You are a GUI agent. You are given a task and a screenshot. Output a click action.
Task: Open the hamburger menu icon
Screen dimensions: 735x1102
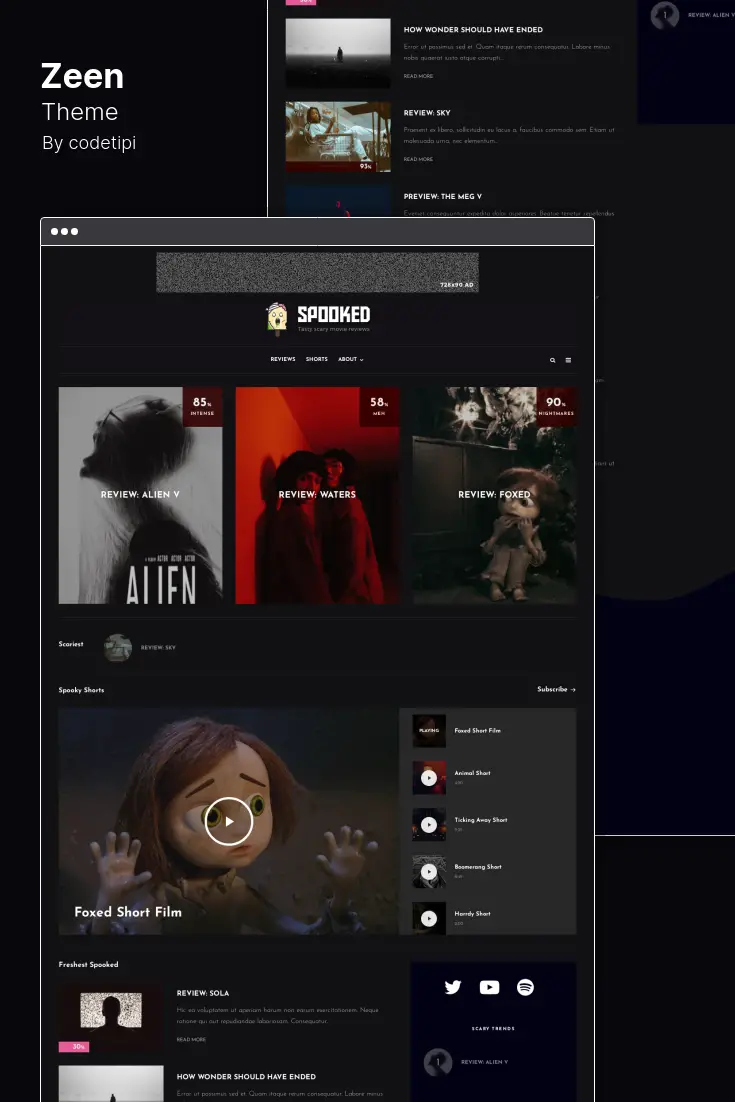[568, 360]
